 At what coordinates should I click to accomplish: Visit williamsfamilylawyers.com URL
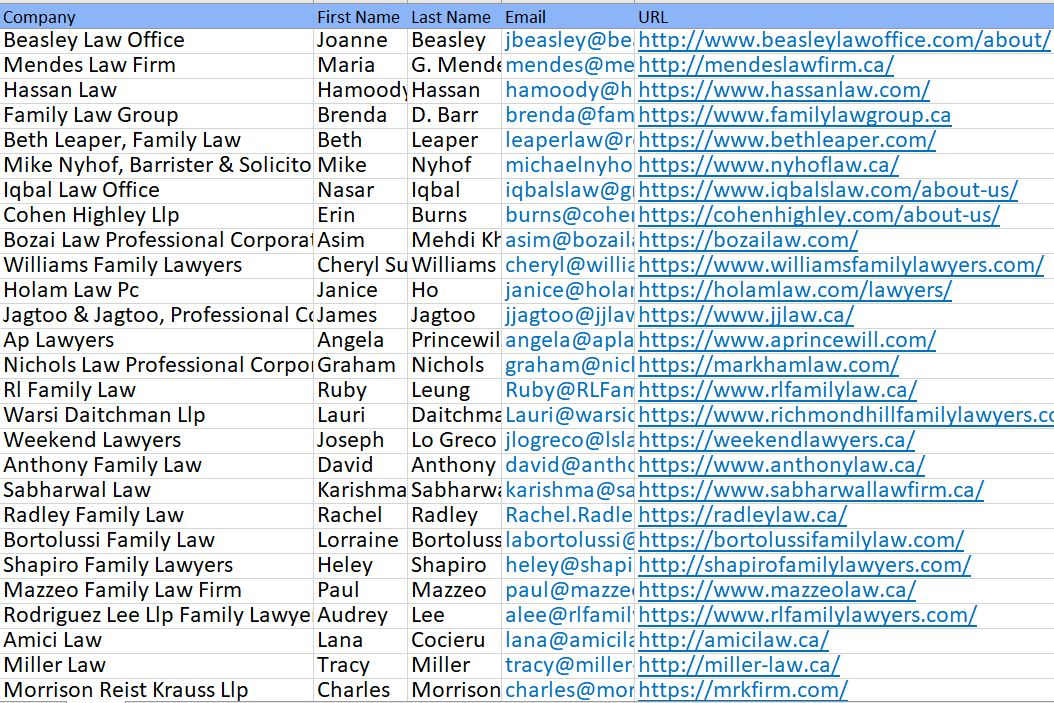pyautogui.click(x=841, y=265)
